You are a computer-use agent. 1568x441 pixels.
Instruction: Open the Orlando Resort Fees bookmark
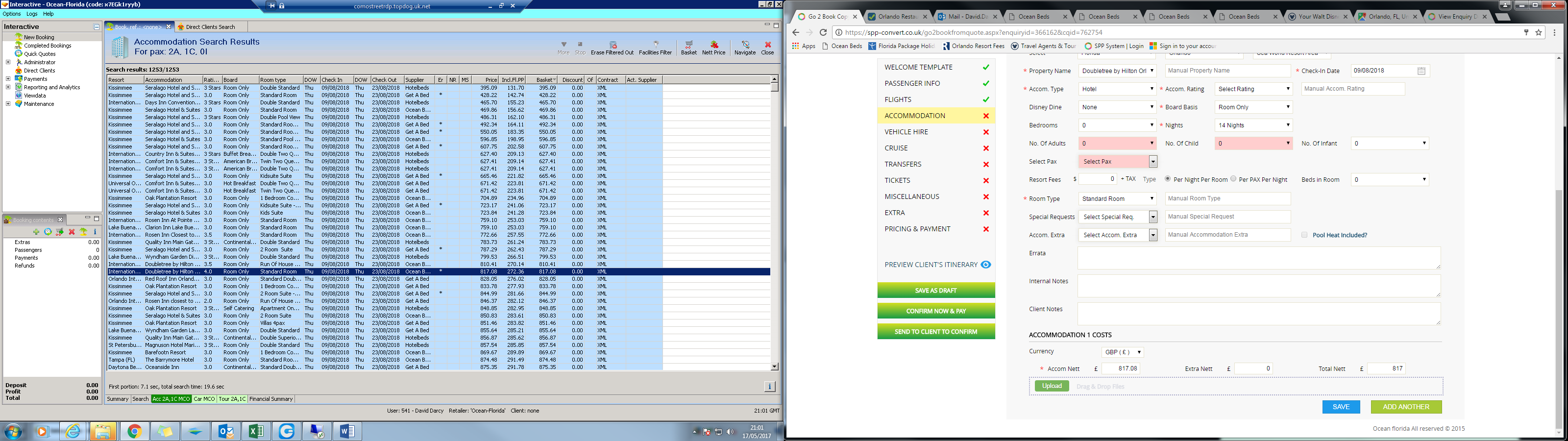(x=973, y=46)
